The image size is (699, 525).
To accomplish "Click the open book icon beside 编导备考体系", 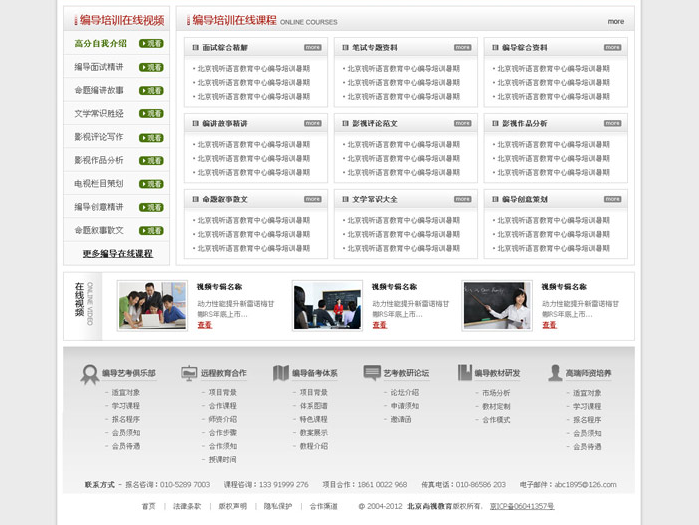I will click(281, 373).
